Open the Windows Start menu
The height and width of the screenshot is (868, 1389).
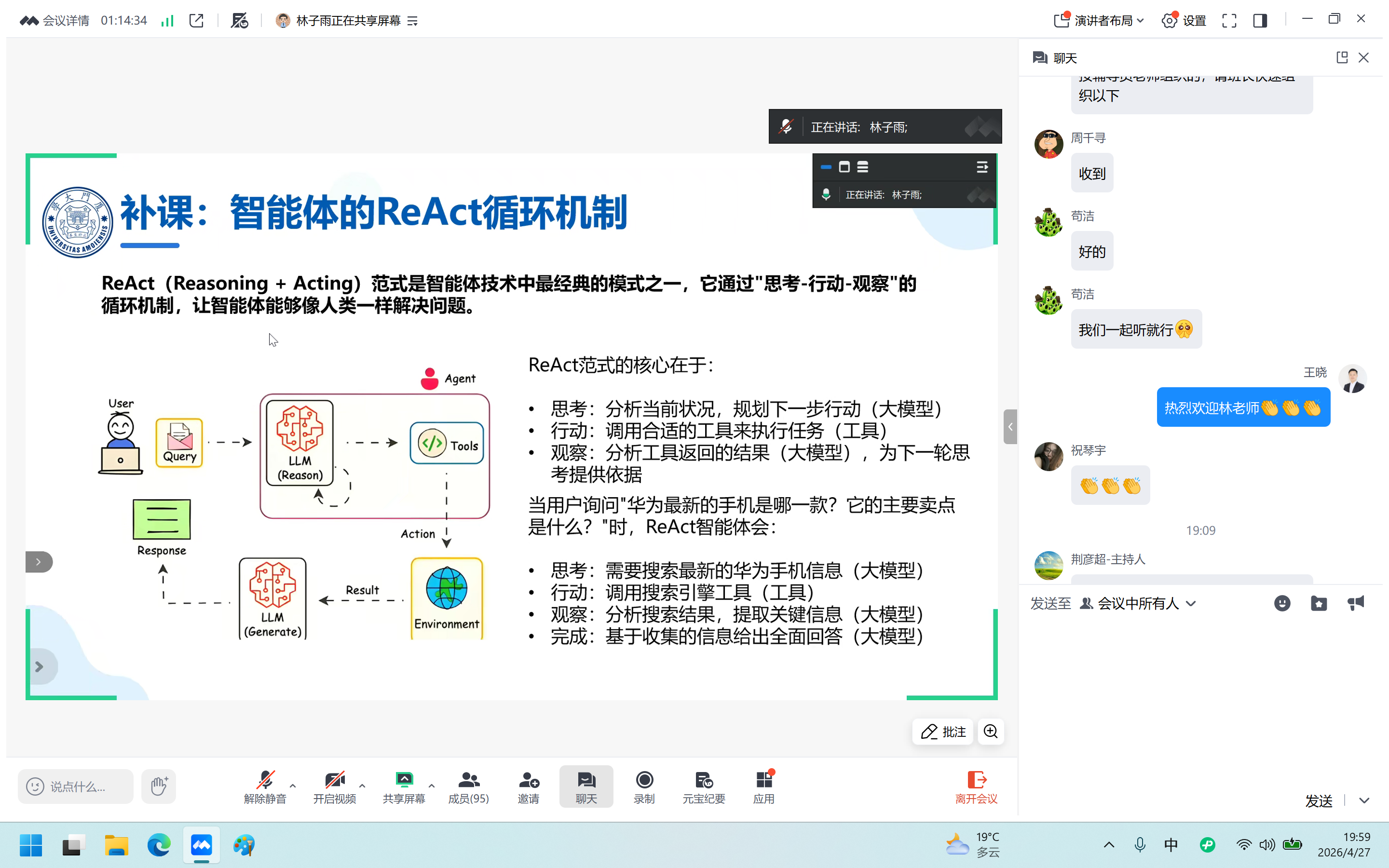[x=30, y=845]
